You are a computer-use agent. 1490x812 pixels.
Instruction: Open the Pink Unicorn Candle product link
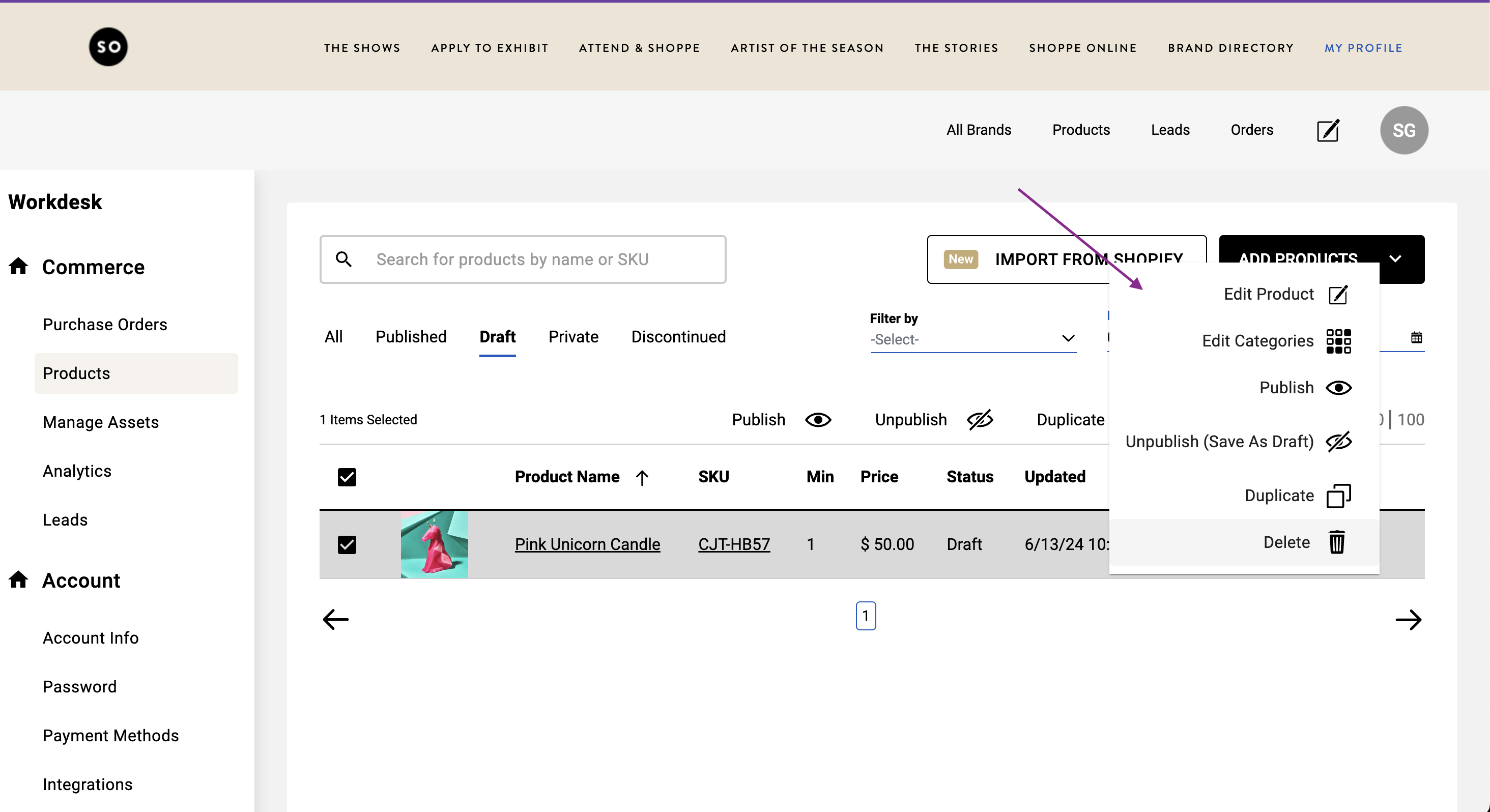587,544
